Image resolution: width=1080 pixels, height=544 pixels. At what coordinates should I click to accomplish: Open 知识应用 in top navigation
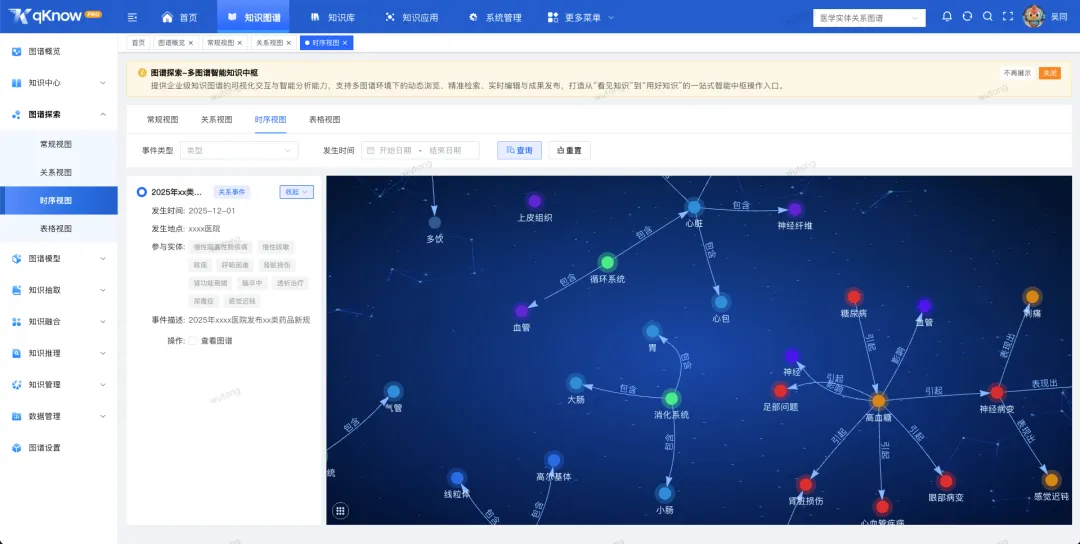[411, 17]
